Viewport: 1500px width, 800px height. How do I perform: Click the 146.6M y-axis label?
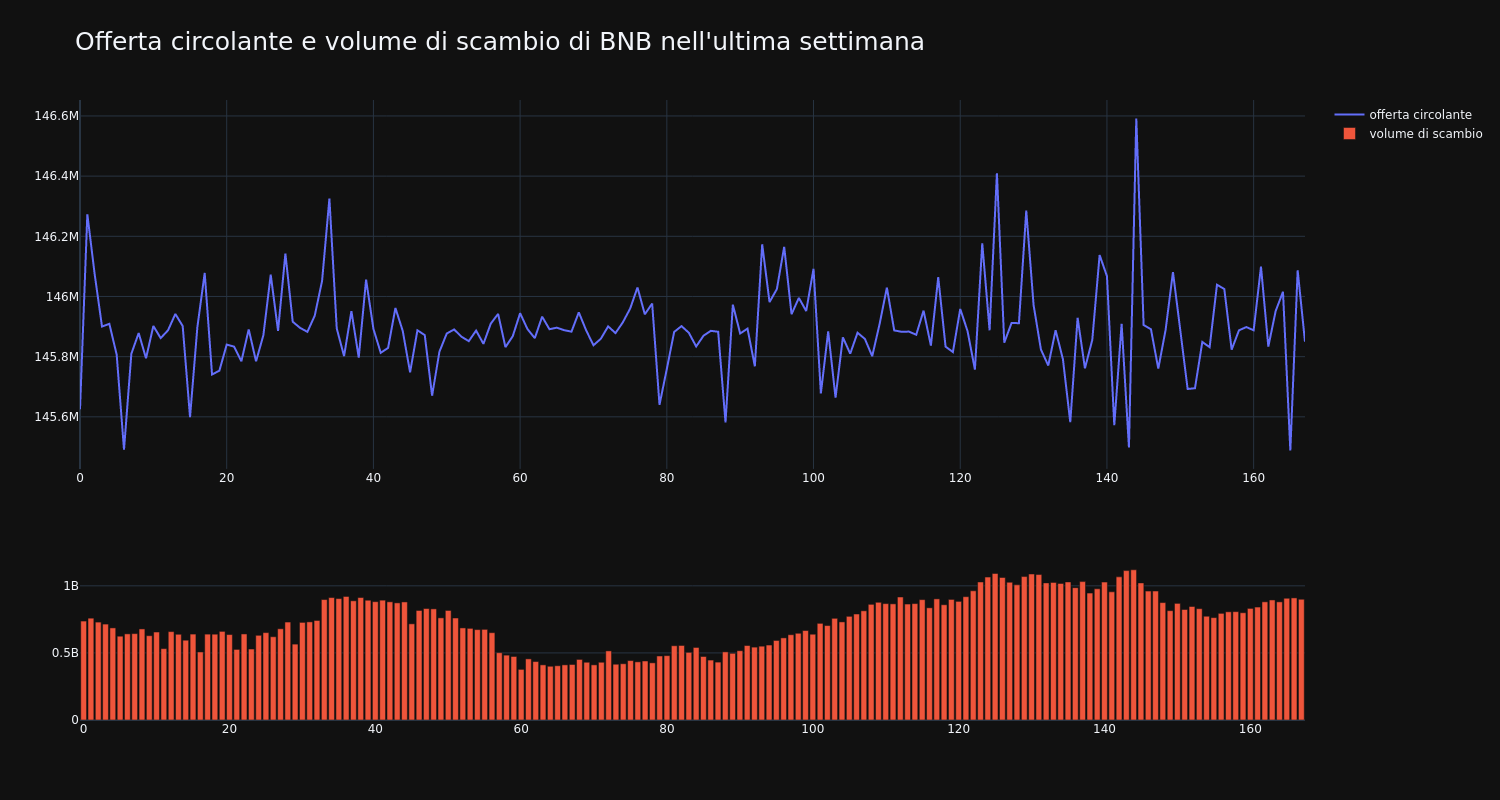pyautogui.click(x=56, y=116)
